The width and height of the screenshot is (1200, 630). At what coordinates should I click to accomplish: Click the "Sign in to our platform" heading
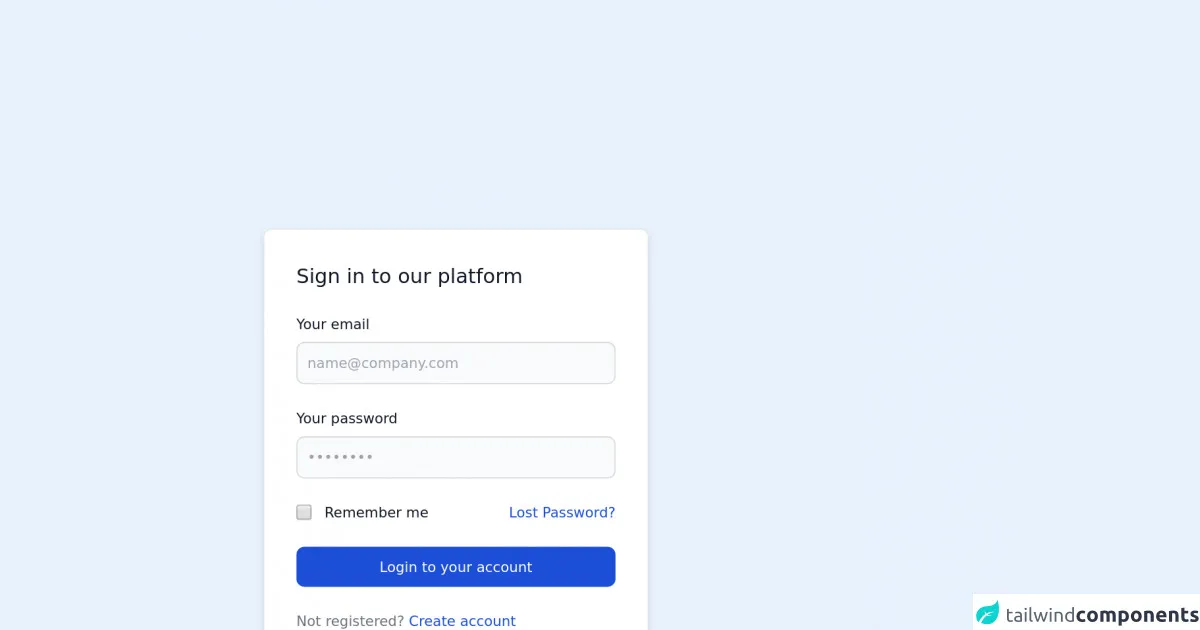tap(409, 276)
